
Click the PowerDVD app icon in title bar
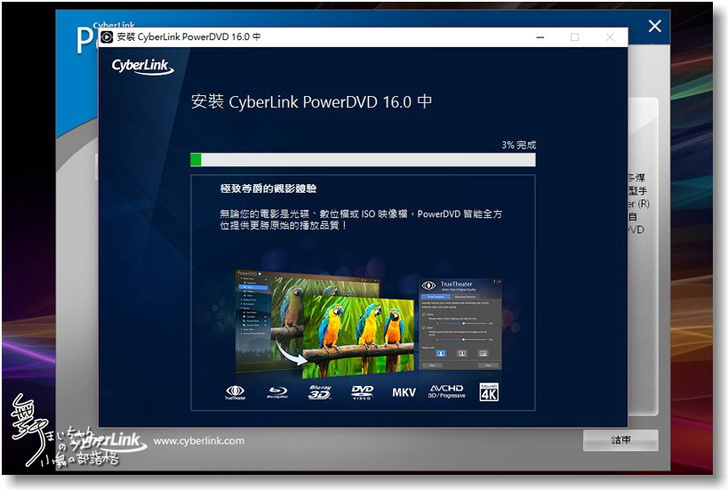(x=107, y=37)
